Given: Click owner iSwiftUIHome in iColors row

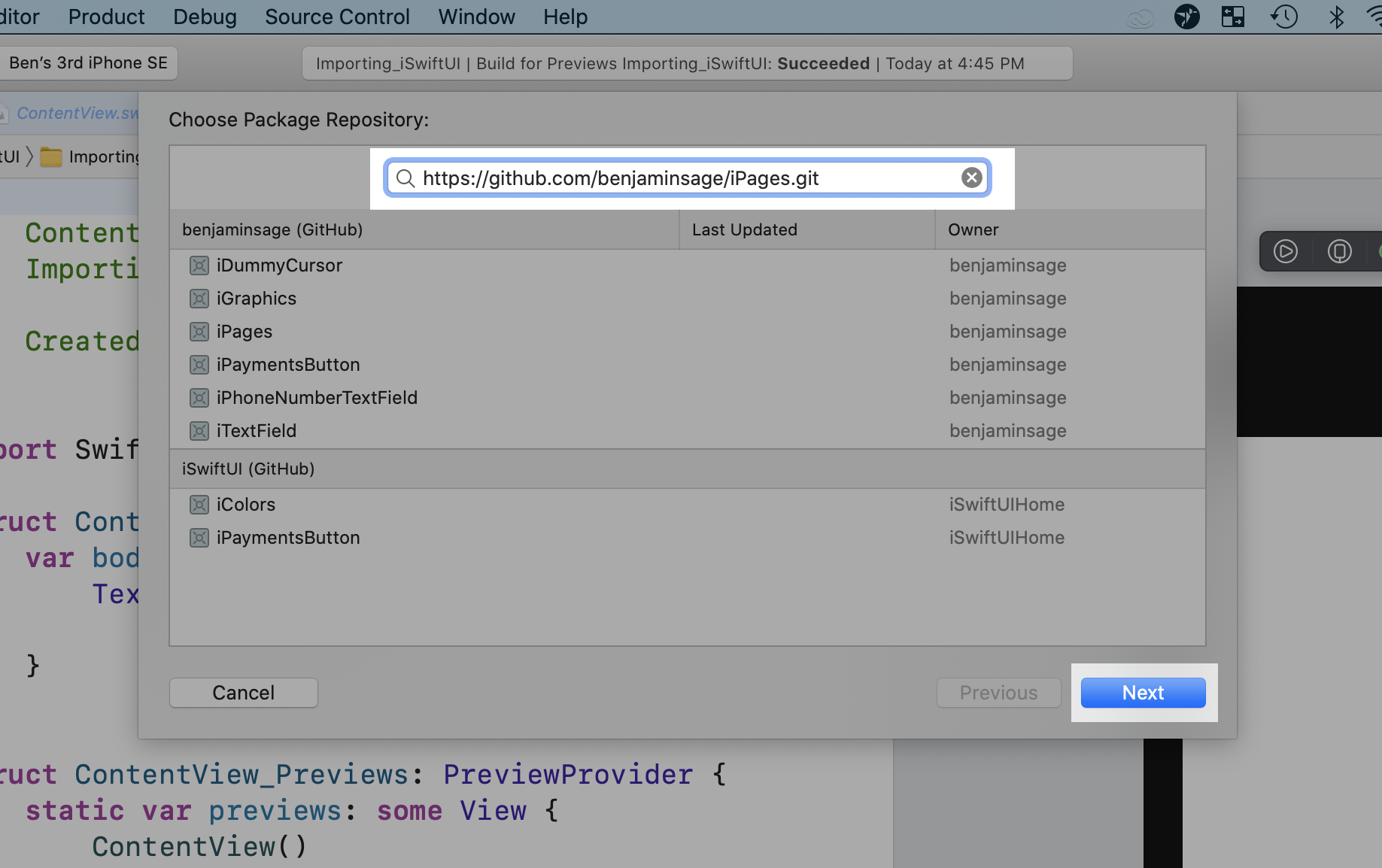Looking at the screenshot, I should pyautogui.click(x=1007, y=505).
